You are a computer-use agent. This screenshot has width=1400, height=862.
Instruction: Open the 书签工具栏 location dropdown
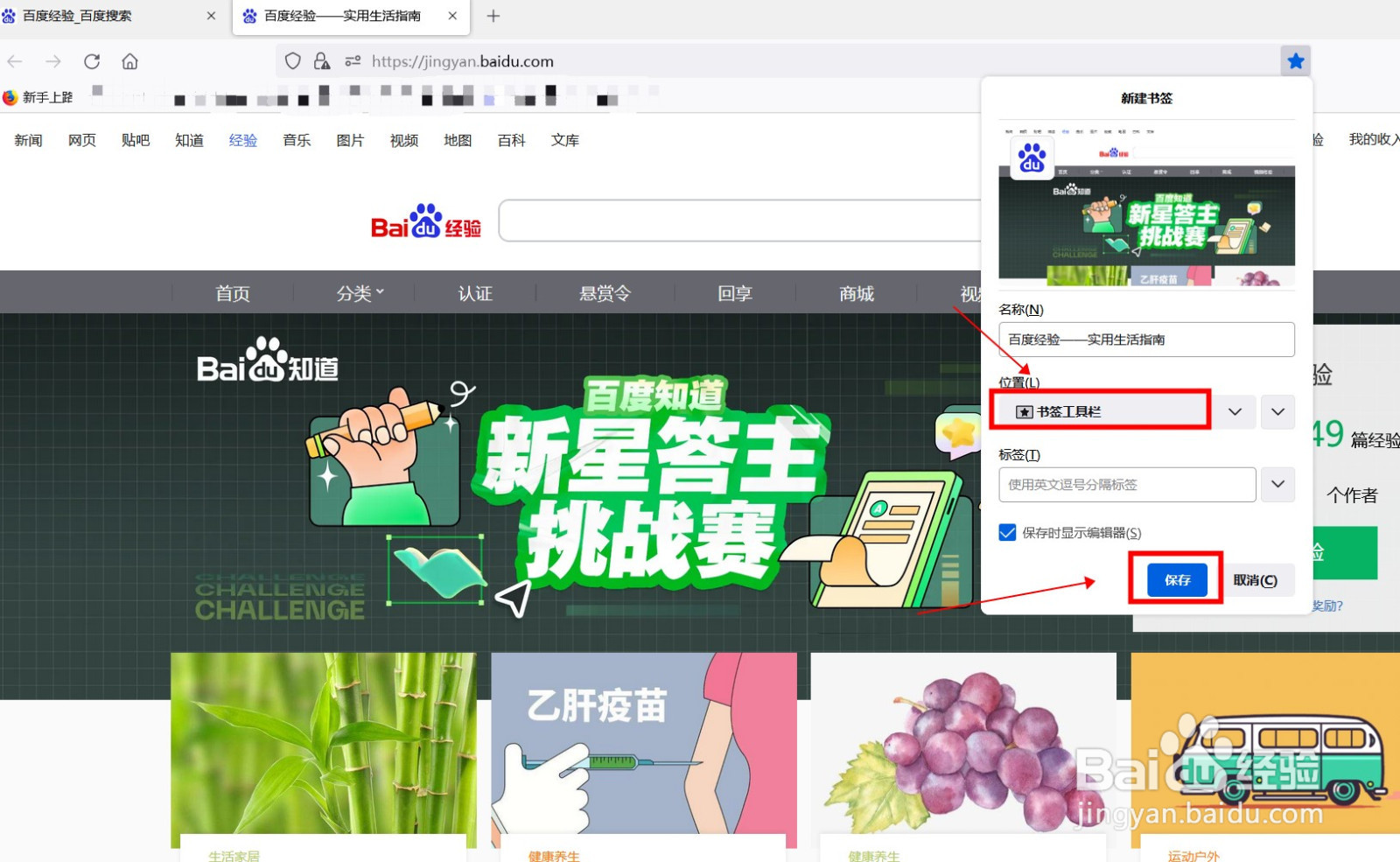pyautogui.click(x=1128, y=411)
